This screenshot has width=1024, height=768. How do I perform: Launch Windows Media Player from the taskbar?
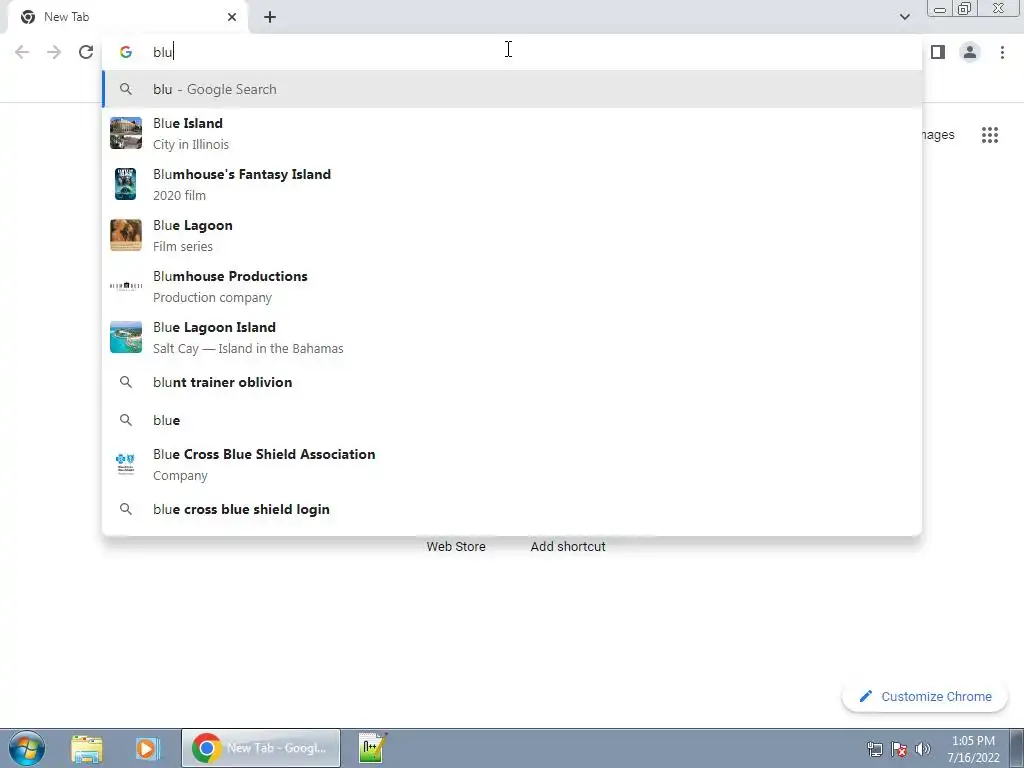[148, 748]
